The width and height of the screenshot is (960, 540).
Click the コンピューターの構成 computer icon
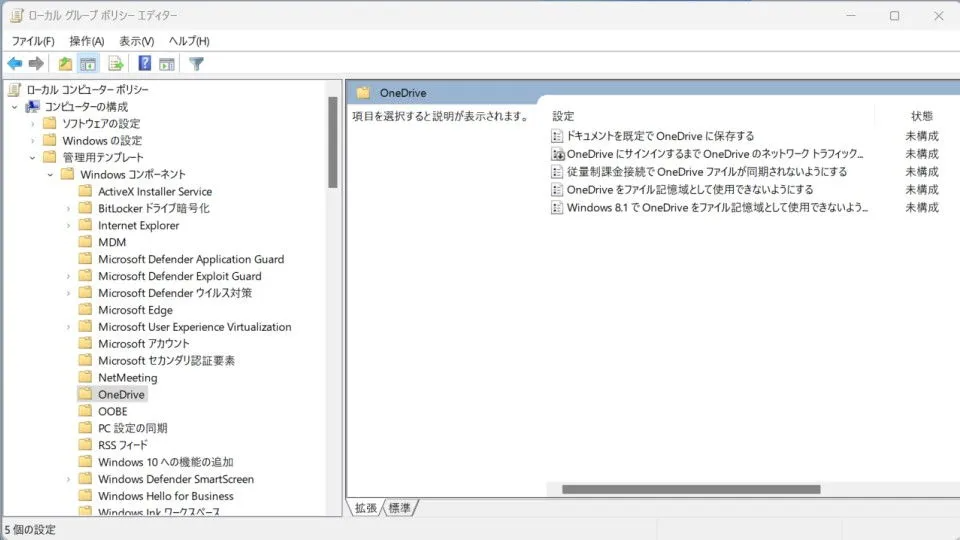click(32, 107)
